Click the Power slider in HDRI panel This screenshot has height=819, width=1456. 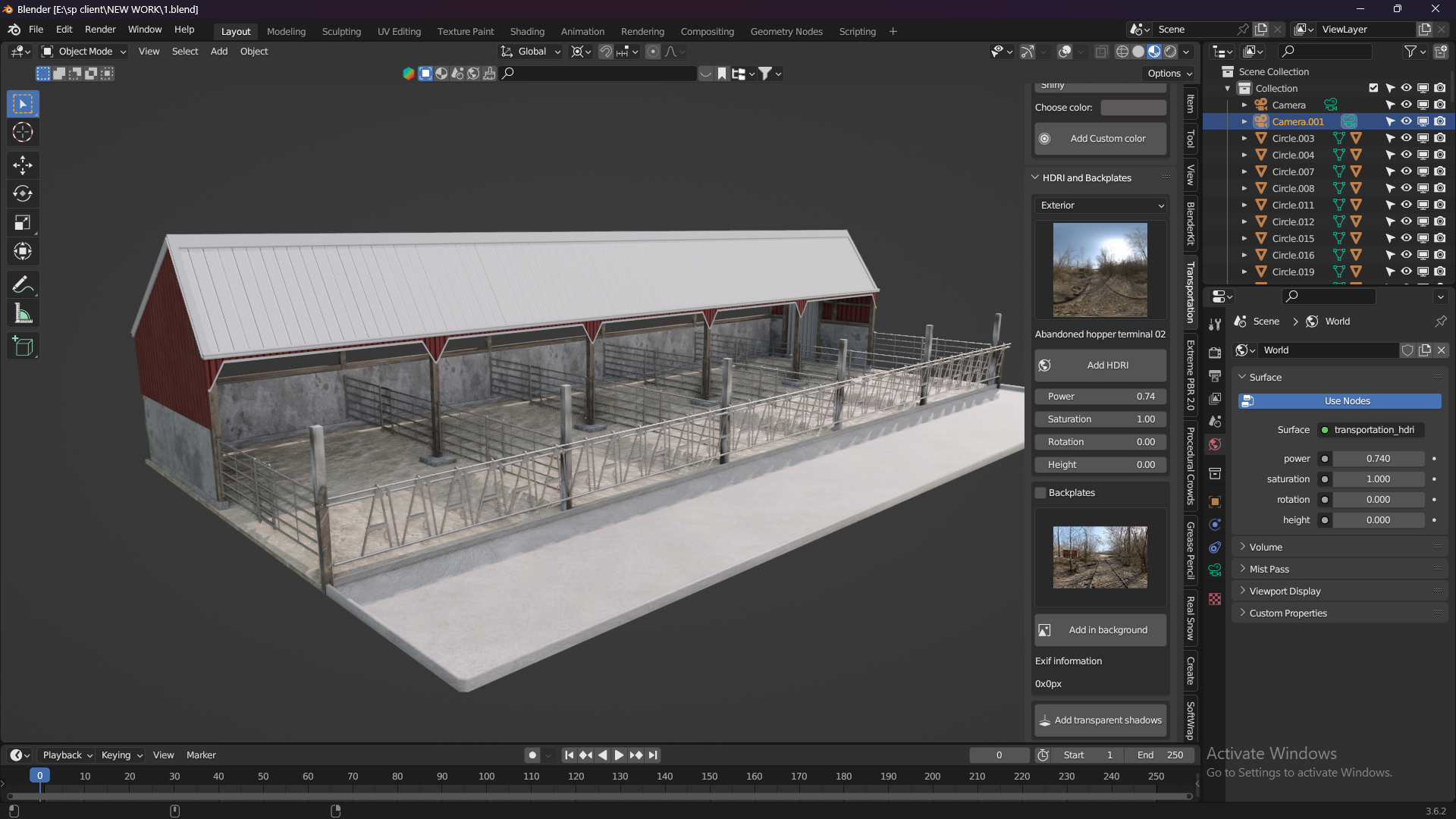pos(1100,396)
